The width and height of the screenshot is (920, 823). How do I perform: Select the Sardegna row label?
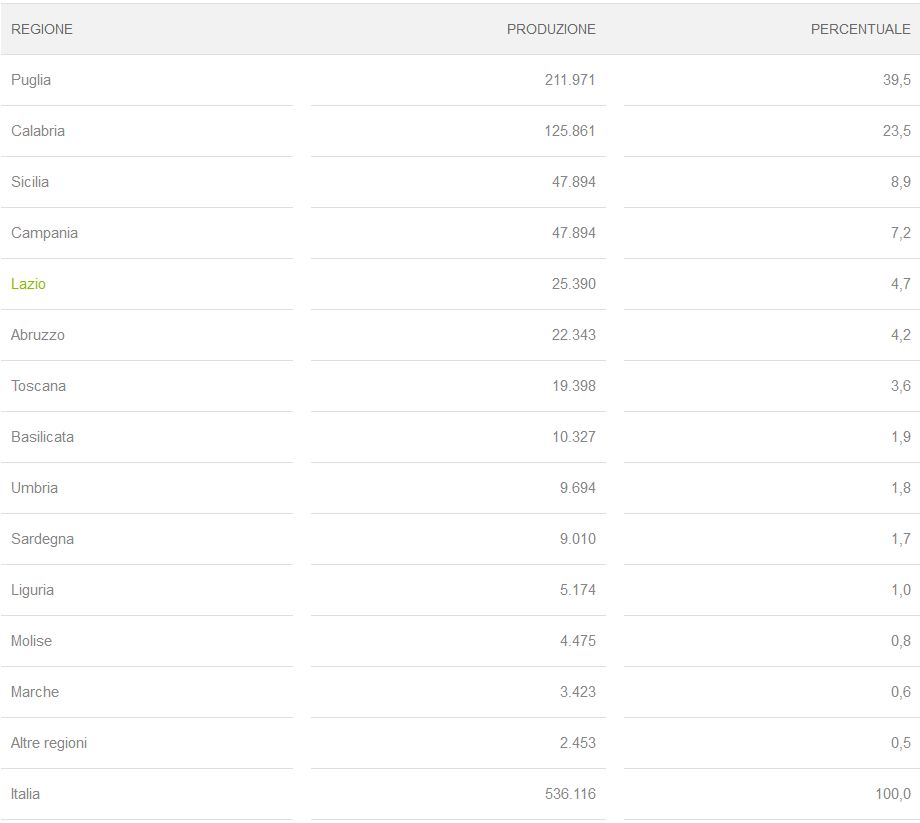(x=42, y=539)
